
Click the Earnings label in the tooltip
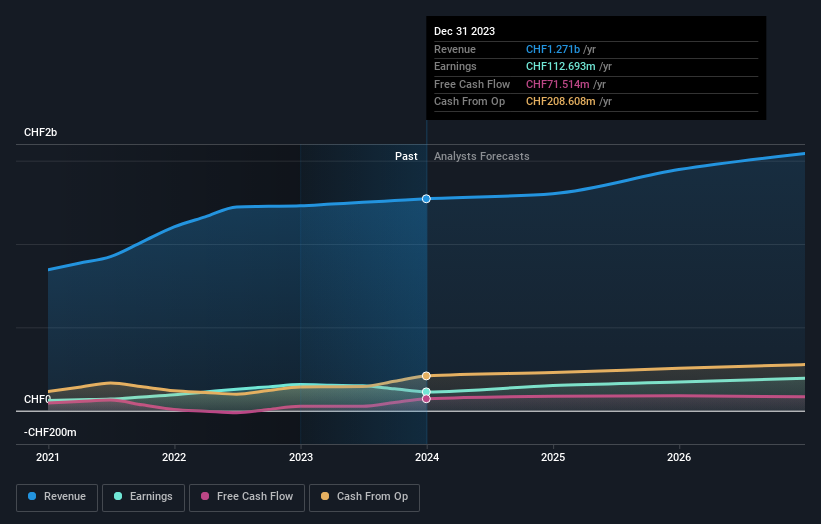pos(455,66)
